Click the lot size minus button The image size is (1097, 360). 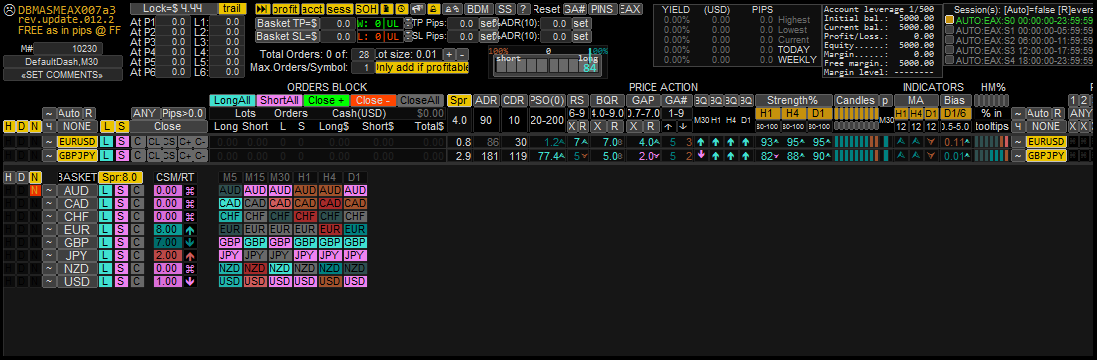click(x=462, y=55)
